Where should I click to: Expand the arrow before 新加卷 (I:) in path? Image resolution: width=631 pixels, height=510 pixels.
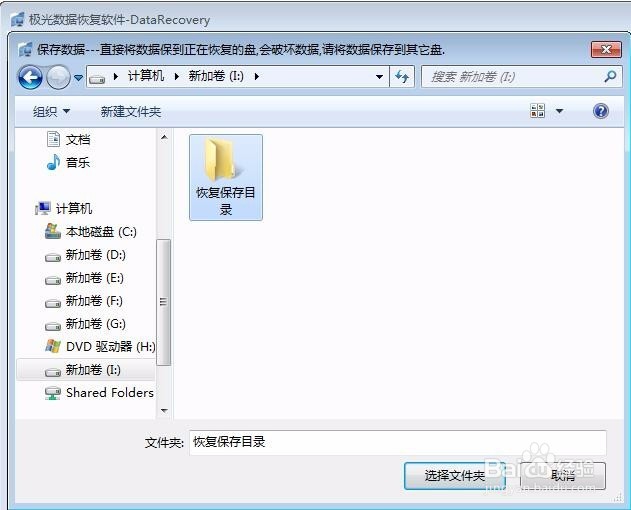[177, 76]
